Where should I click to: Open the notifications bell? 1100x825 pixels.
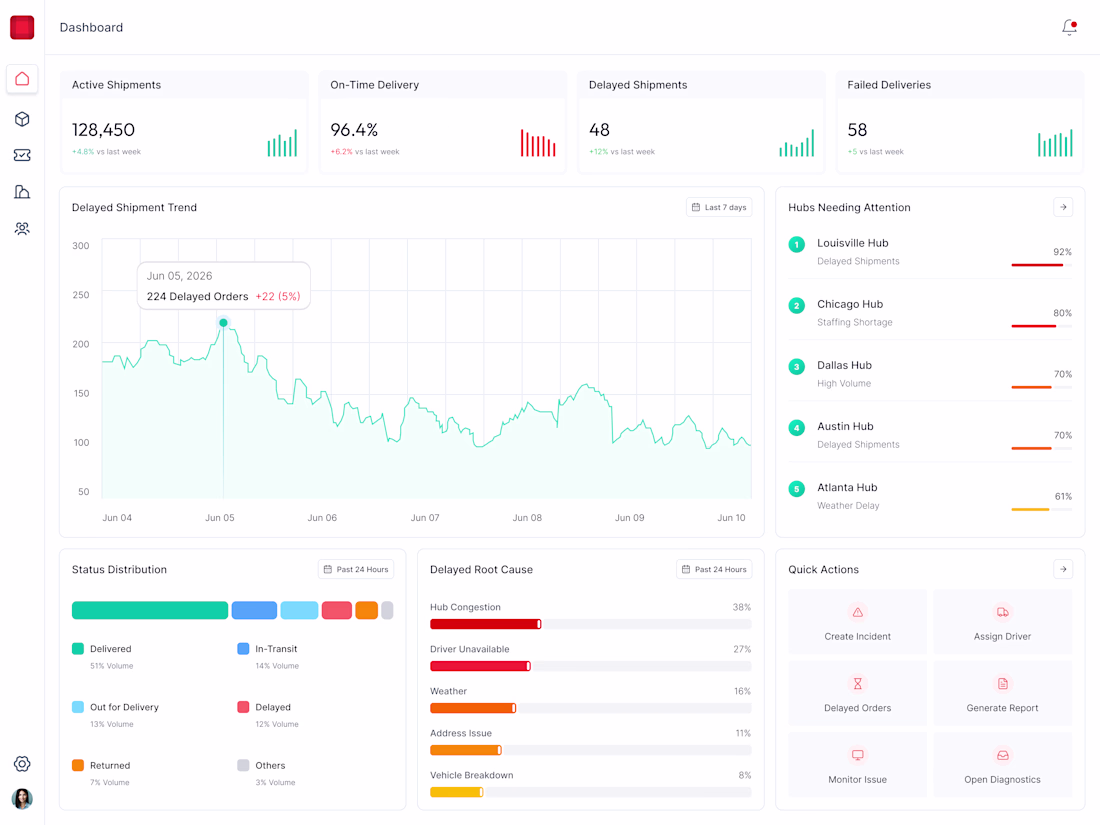[x=1069, y=27]
